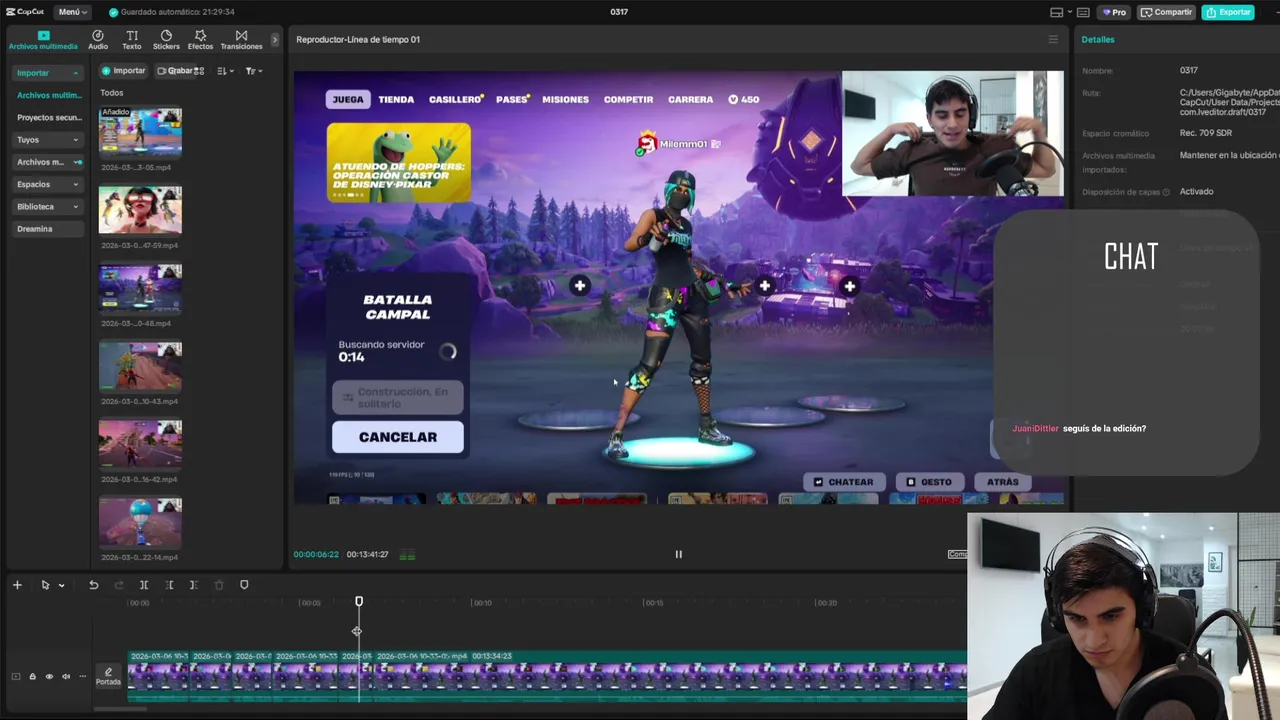Open the layout selection icon
Screen dimensions: 1280x720
click(1057, 12)
